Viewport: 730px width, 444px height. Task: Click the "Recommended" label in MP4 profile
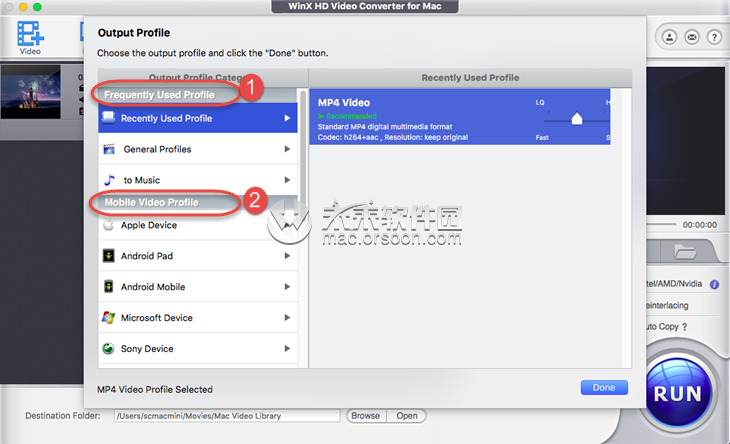(x=351, y=116)
